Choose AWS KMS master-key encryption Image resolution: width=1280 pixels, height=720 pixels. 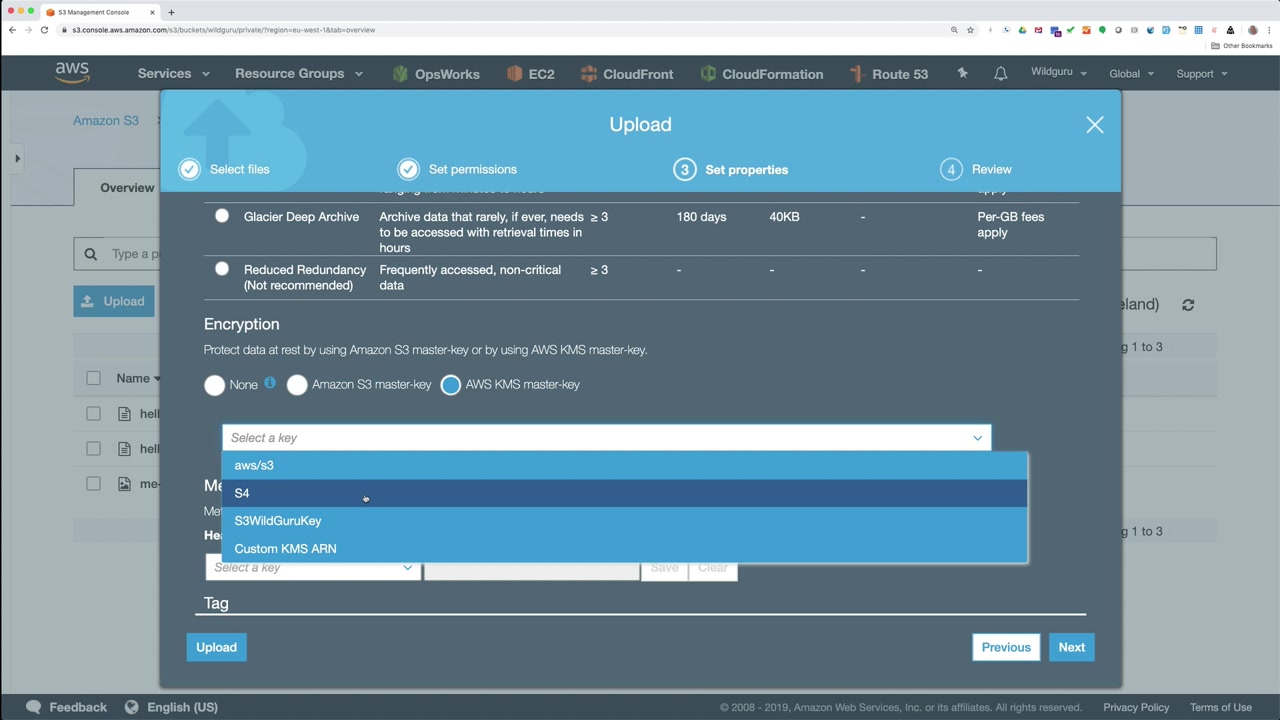(451, 385)
